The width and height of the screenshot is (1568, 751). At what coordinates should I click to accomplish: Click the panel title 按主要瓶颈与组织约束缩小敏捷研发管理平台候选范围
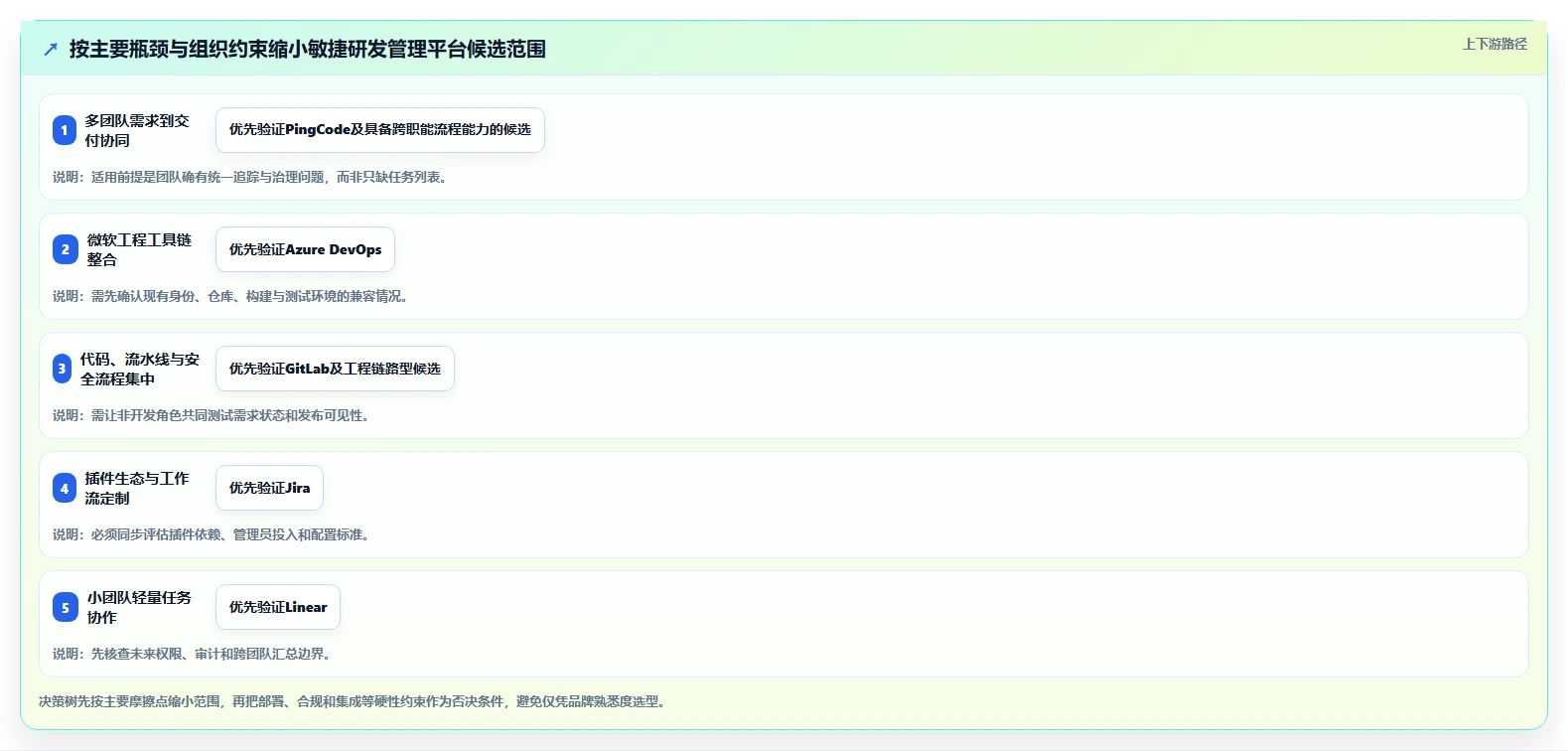point(308,49)
